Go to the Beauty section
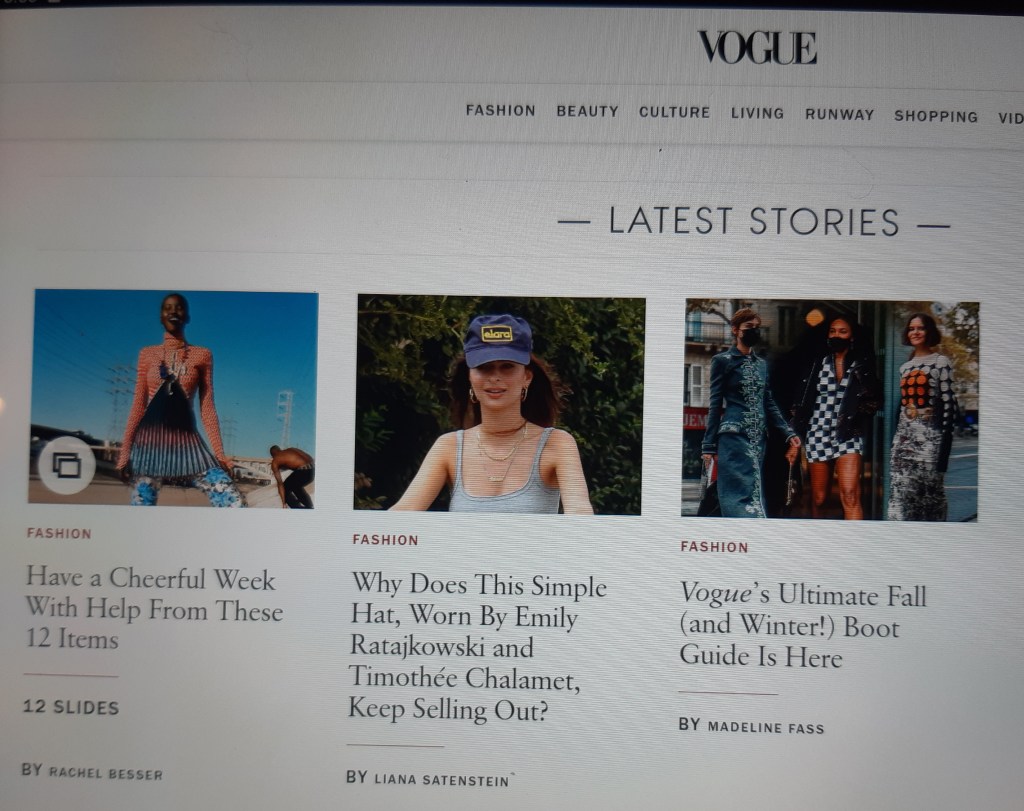Image resolution: width=1024 pixels, height=811 pixels. 587,112
